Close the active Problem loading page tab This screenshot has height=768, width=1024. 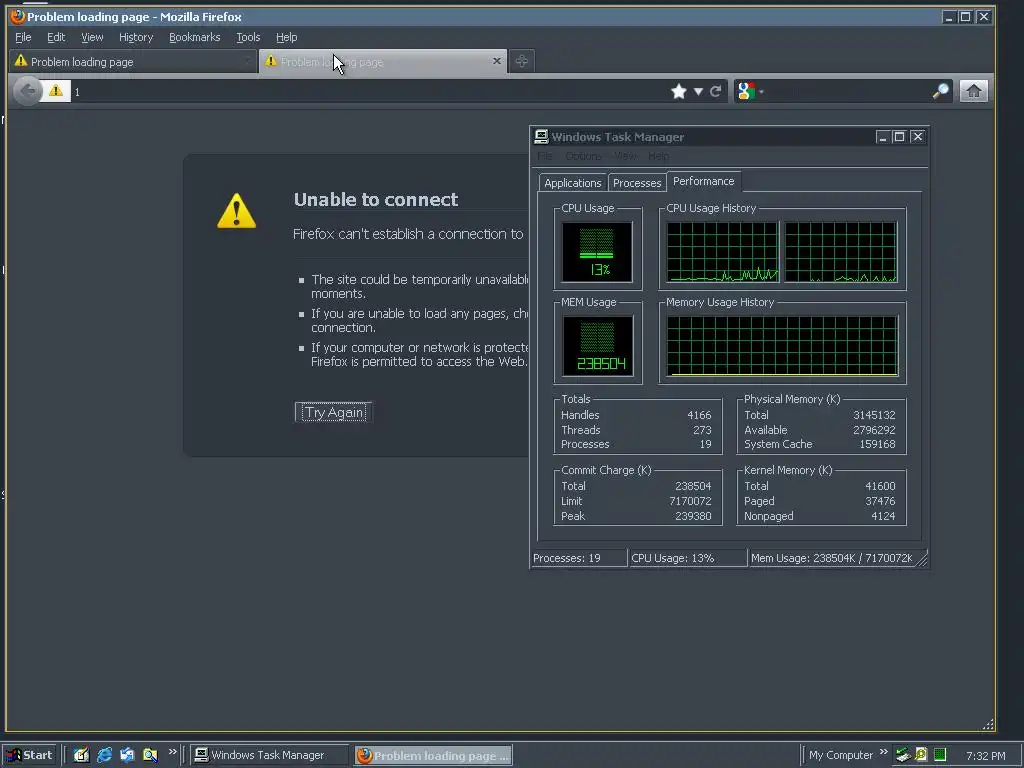coord(497,61)
